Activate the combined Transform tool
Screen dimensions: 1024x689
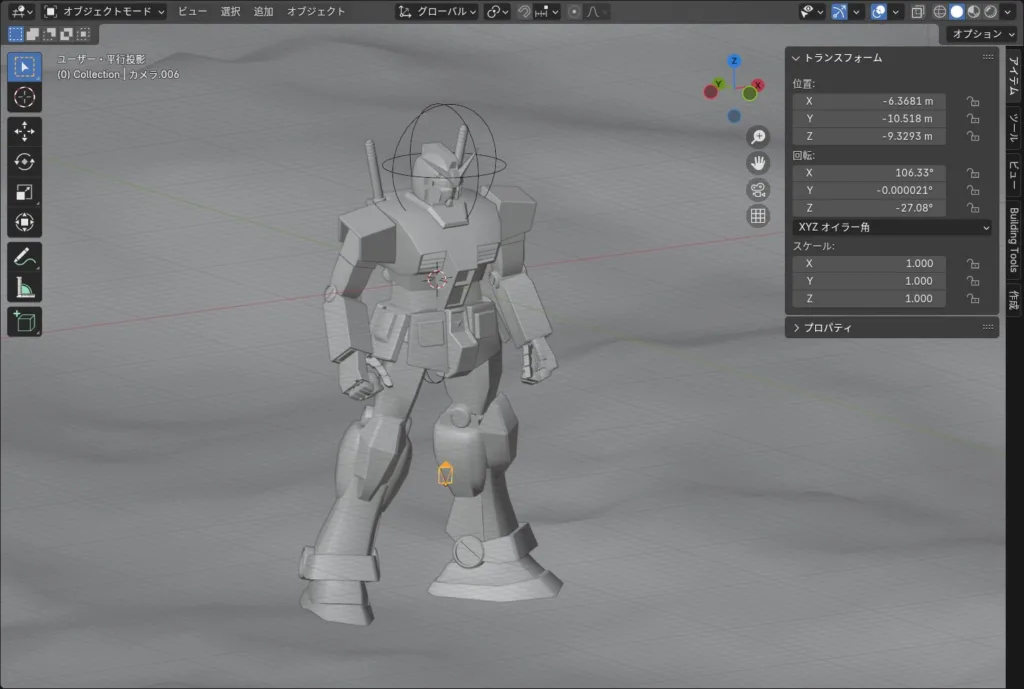point(25,222)
